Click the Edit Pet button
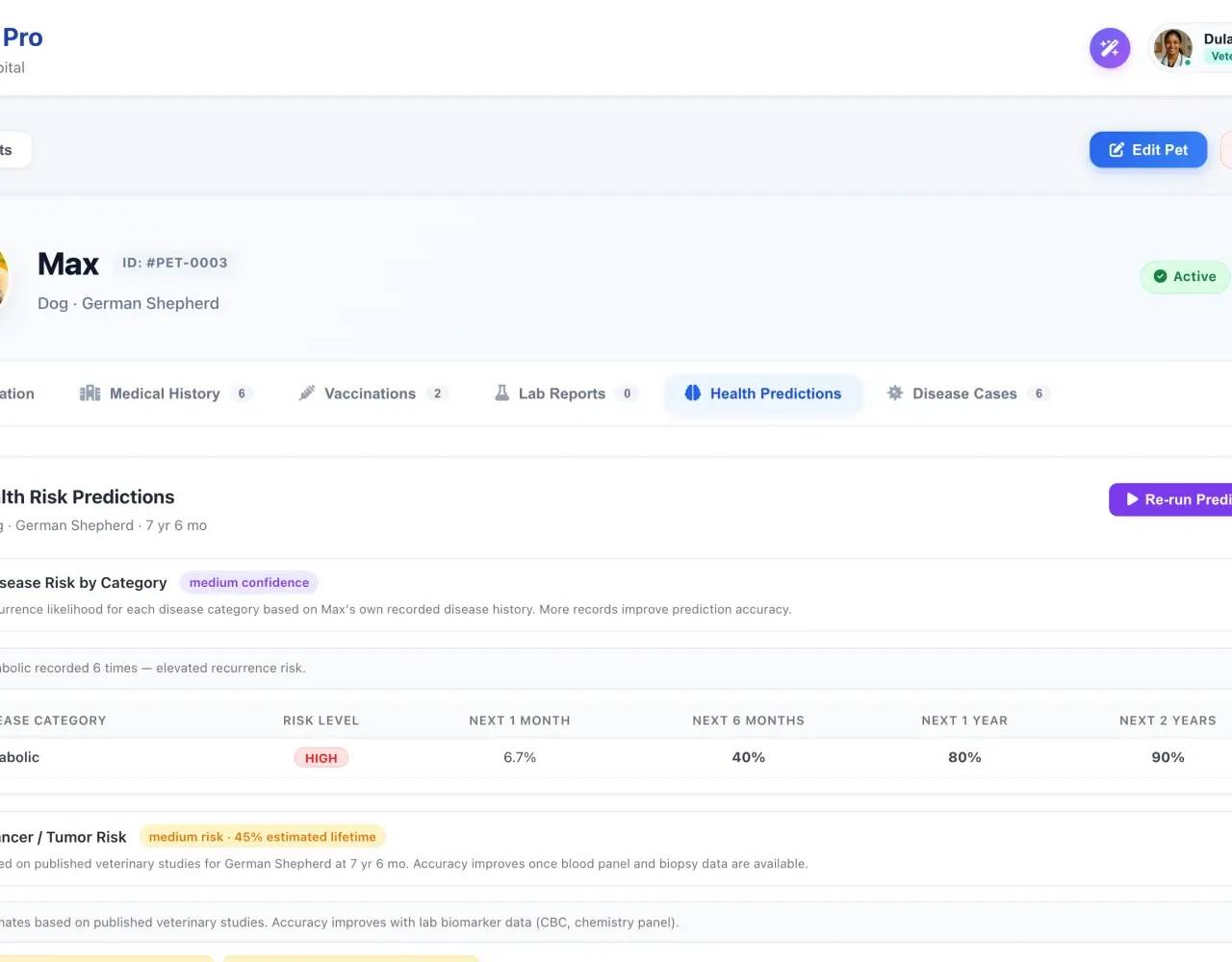This screenshot has height=962, width=1232. click(x=1148, y=150)
